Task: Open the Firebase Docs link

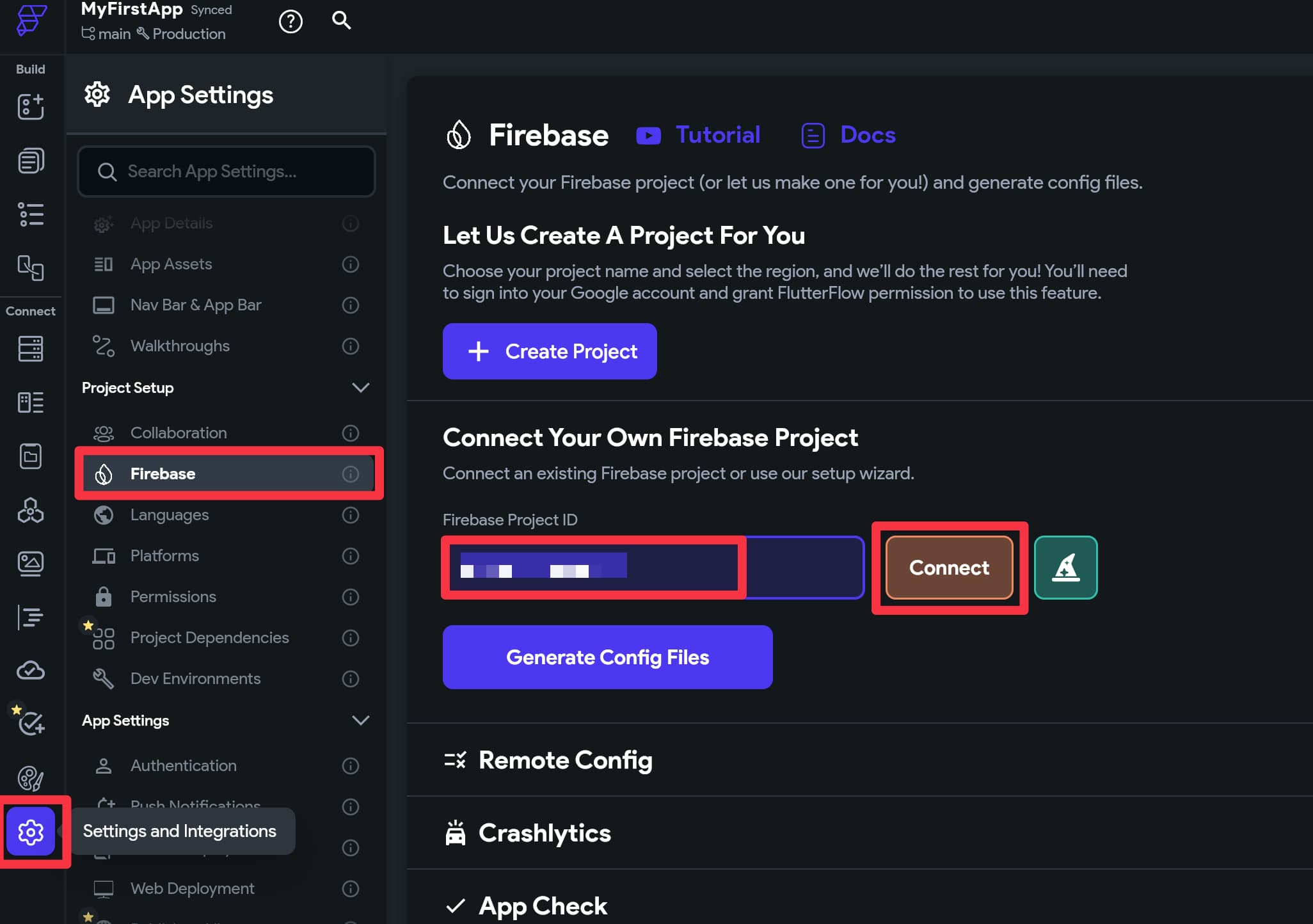Action: click(x=848, y=135)
